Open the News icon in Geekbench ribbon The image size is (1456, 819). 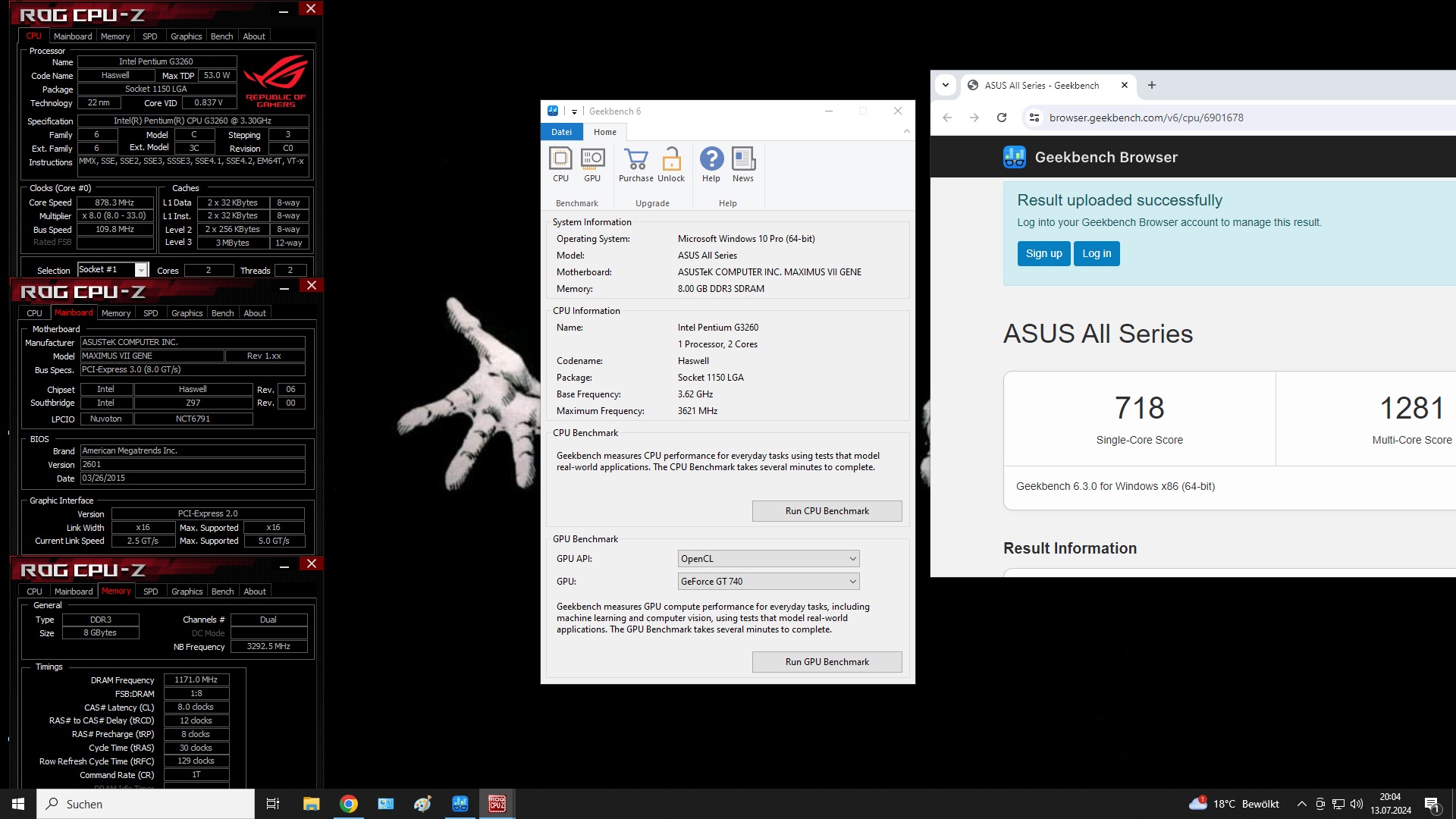pos(743,165)
